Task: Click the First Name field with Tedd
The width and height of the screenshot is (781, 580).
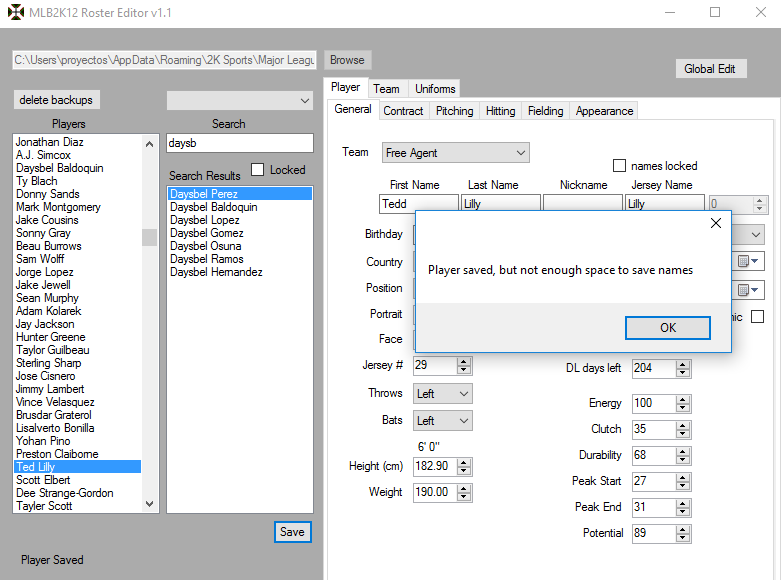Action: click(418, 204)
